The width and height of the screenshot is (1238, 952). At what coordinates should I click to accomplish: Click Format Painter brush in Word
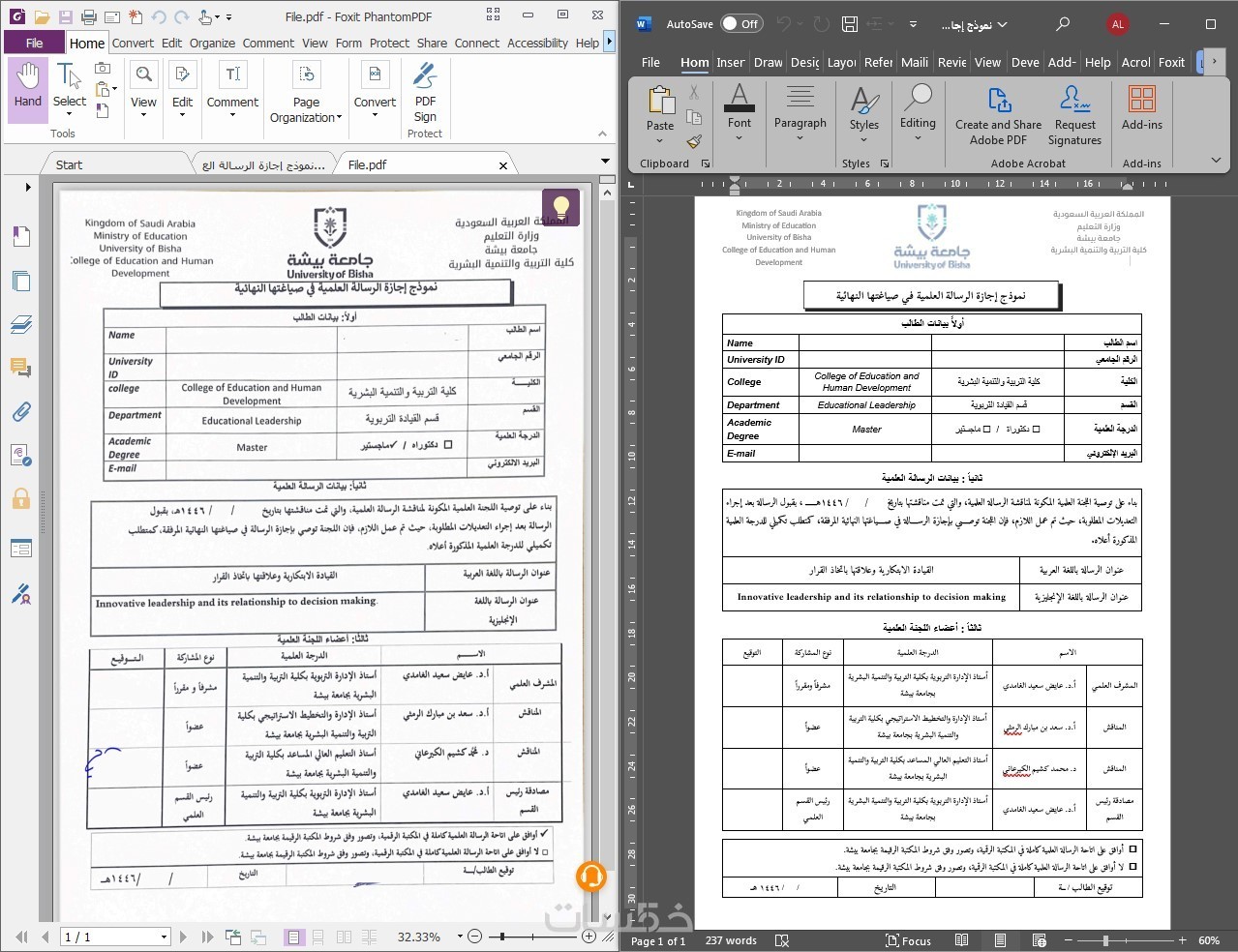click(x=694, y=140)
